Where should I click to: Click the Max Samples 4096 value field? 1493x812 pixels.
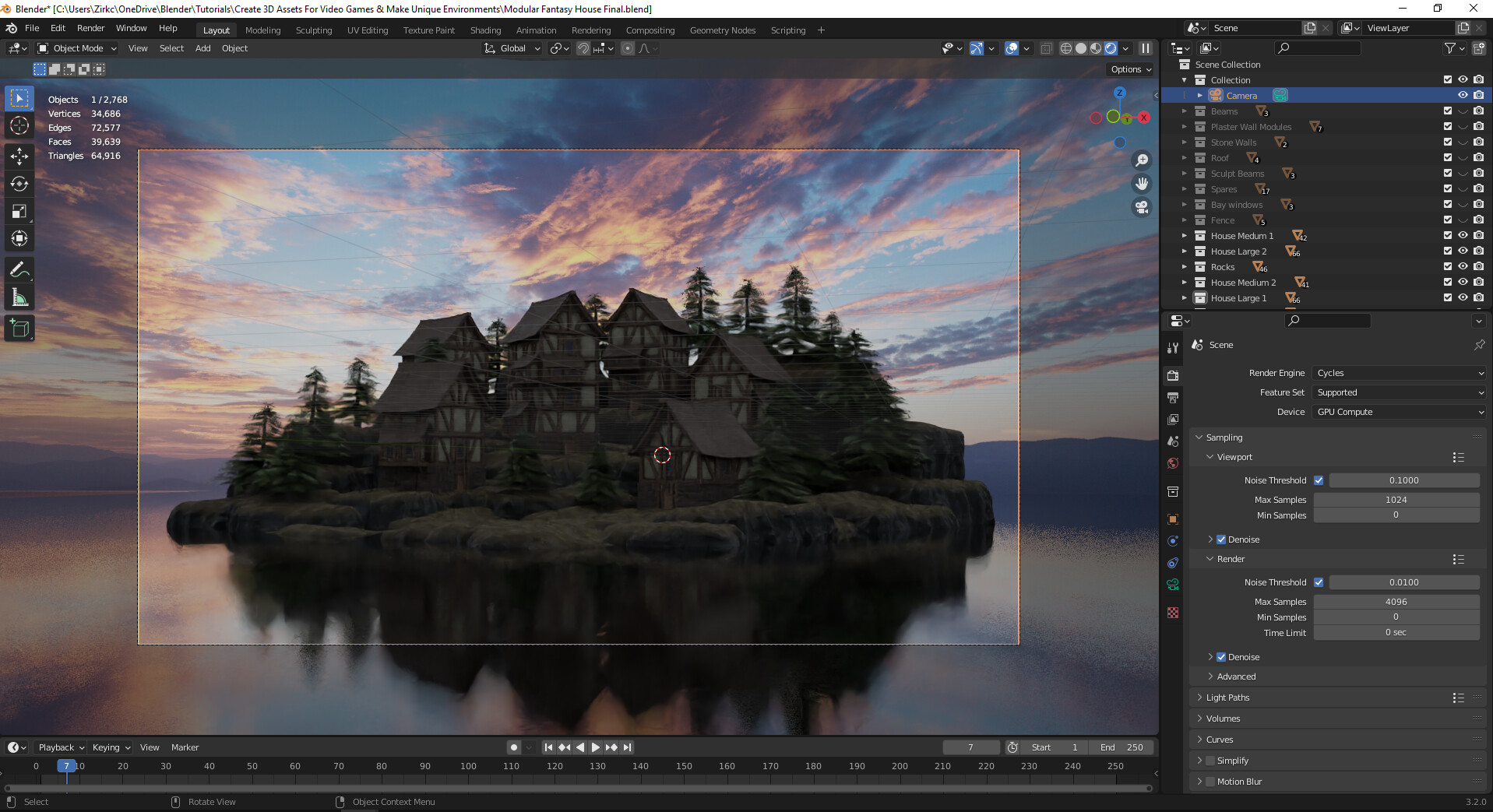pyautogui.click(x=1396, y=601)
